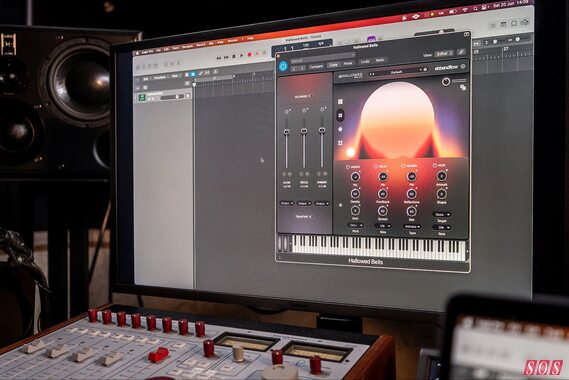Select the top sidebar icon beside the sphere
The image size is (569, 380).
(340, 101)
